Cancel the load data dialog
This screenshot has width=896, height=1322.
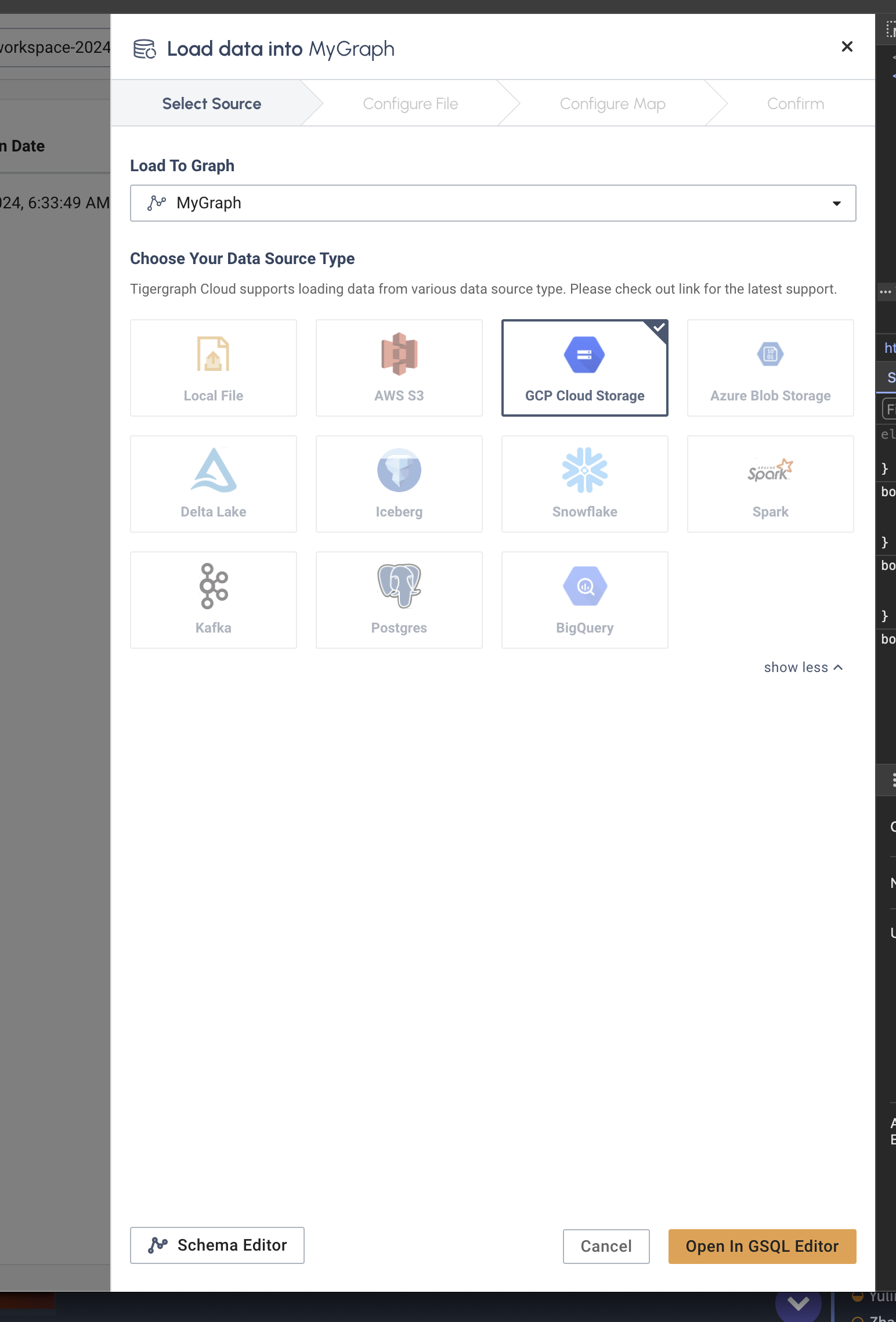606,1247
